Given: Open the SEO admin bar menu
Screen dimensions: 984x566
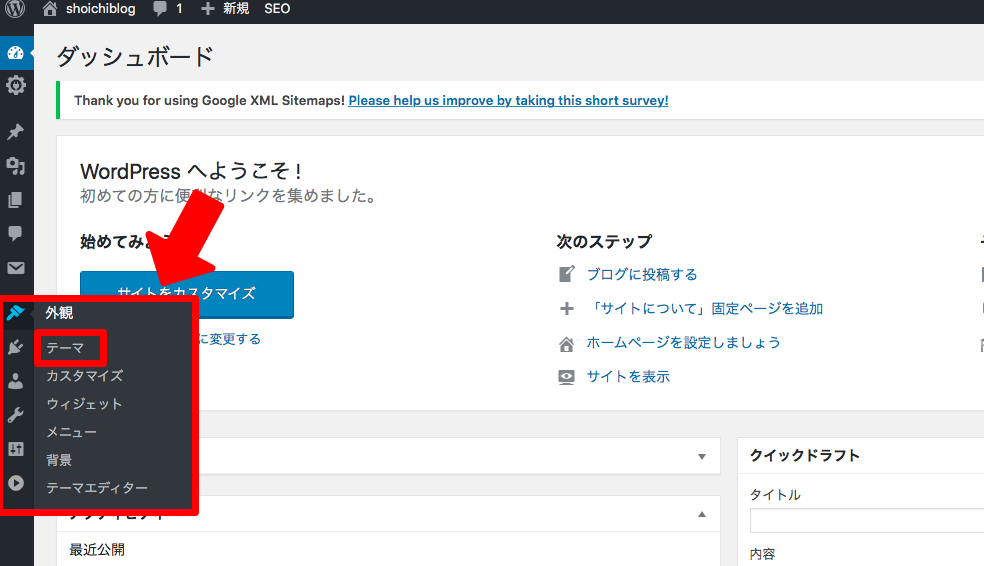Looking at the screenshot, I should click(277, 9).
